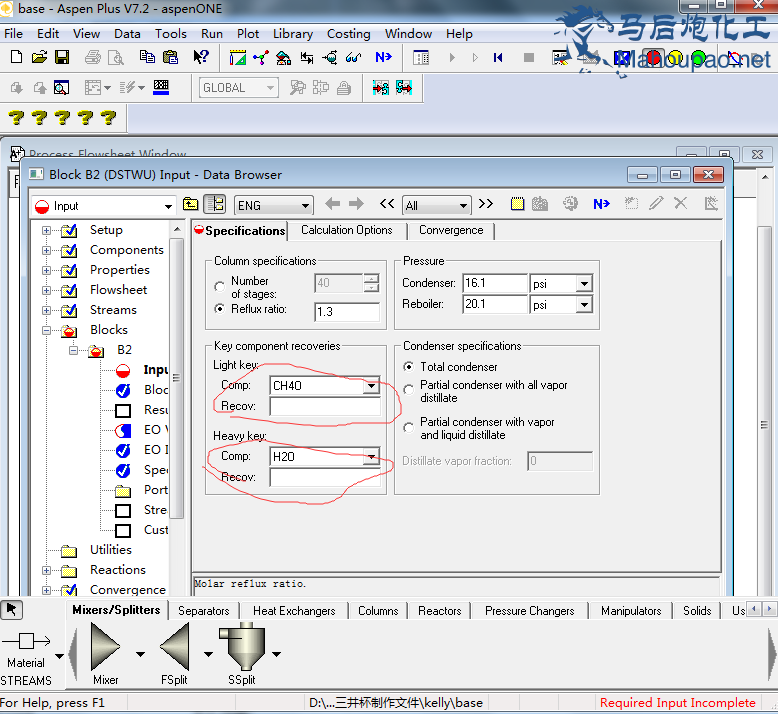This screenshot has width=778, height=714.
Task: Switch to the Reactors palette tab
Action: tap(440, 611)
